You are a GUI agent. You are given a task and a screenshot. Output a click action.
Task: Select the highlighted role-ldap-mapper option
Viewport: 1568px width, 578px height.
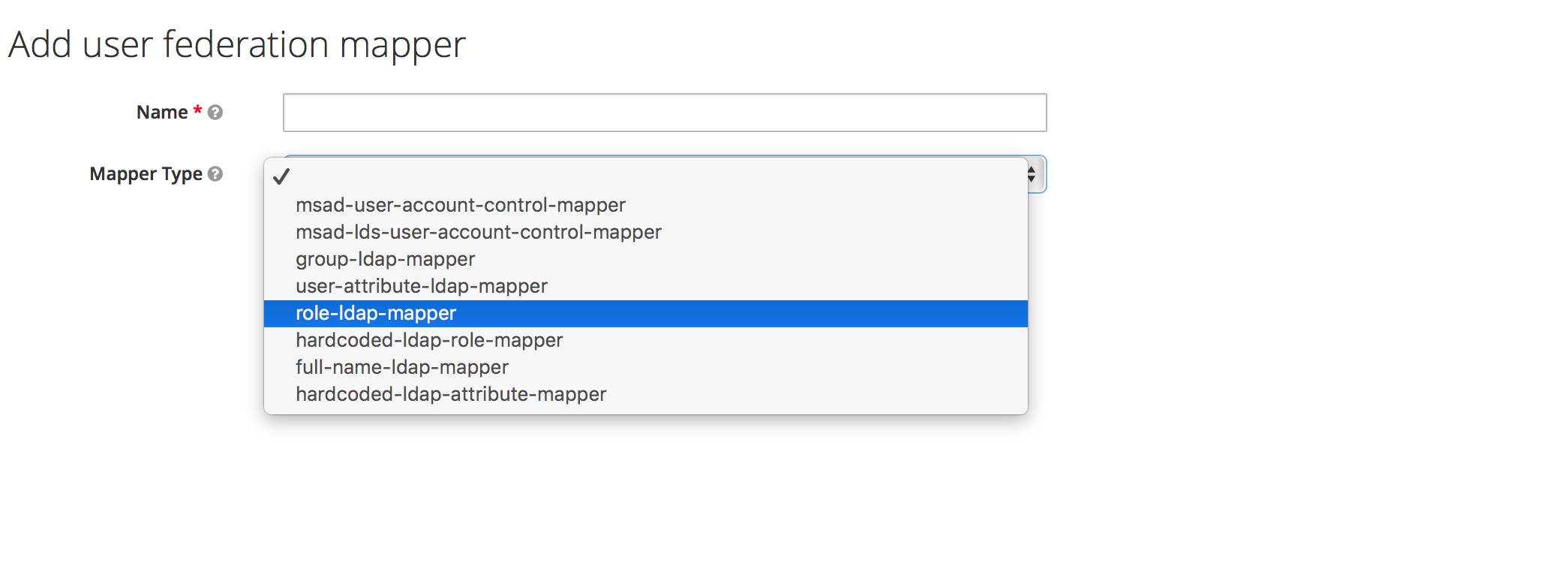click(376, 313)
